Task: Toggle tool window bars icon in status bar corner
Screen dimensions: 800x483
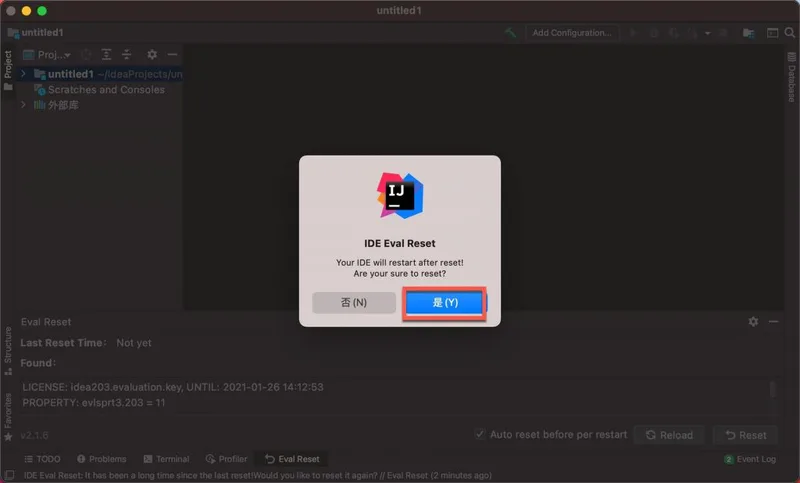Action: click(x=9, y=475)
